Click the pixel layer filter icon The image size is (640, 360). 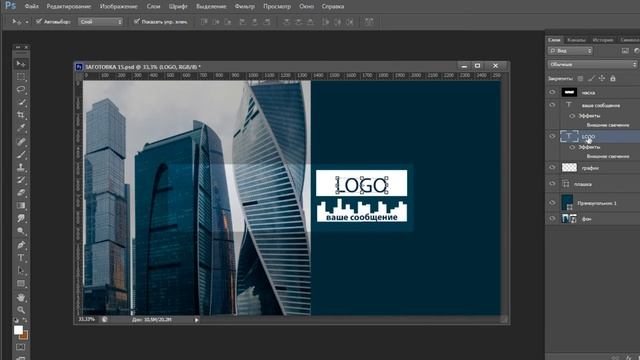(x=625, y=51)
